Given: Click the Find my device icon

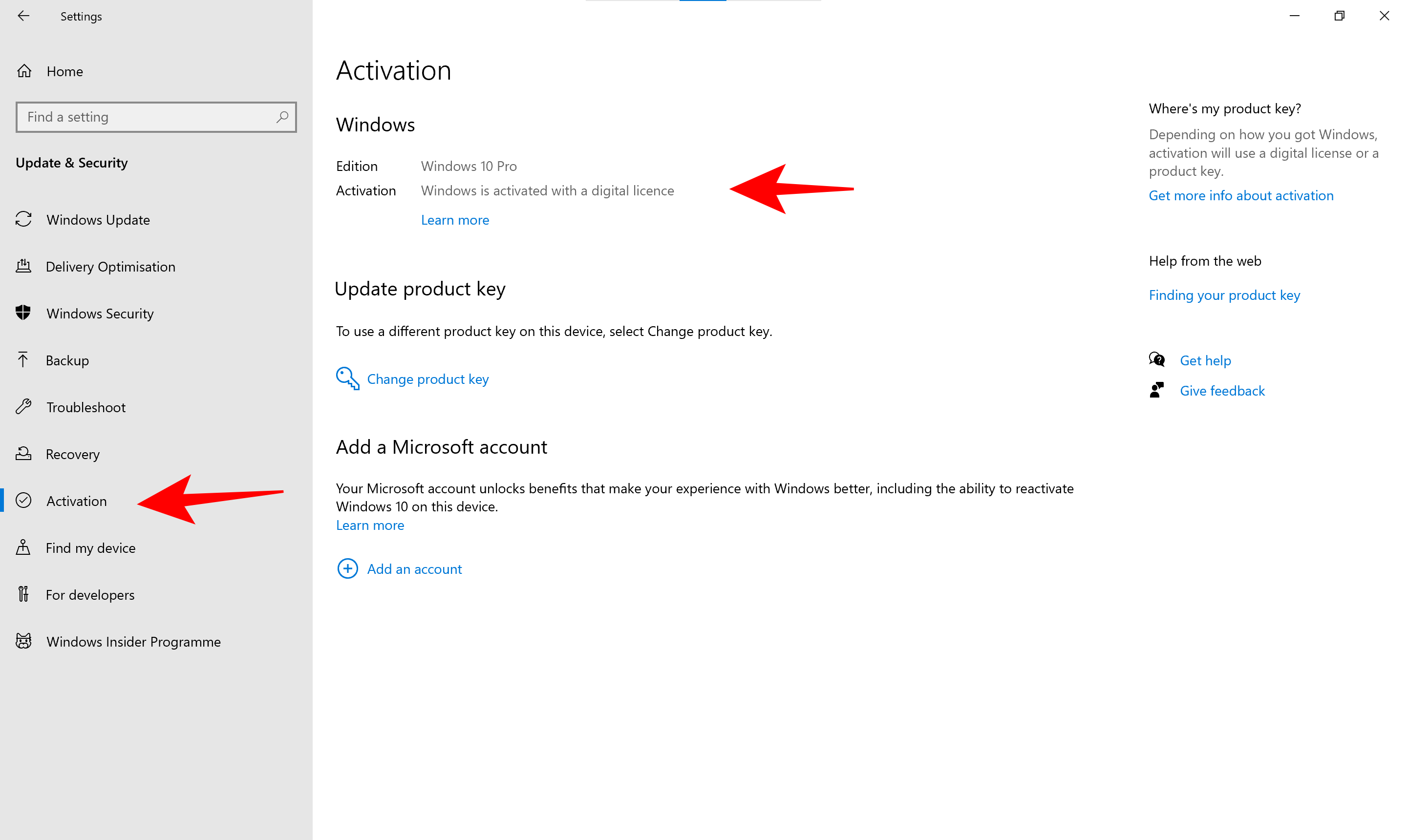Looking at the screenshot, I should [25, 547].
